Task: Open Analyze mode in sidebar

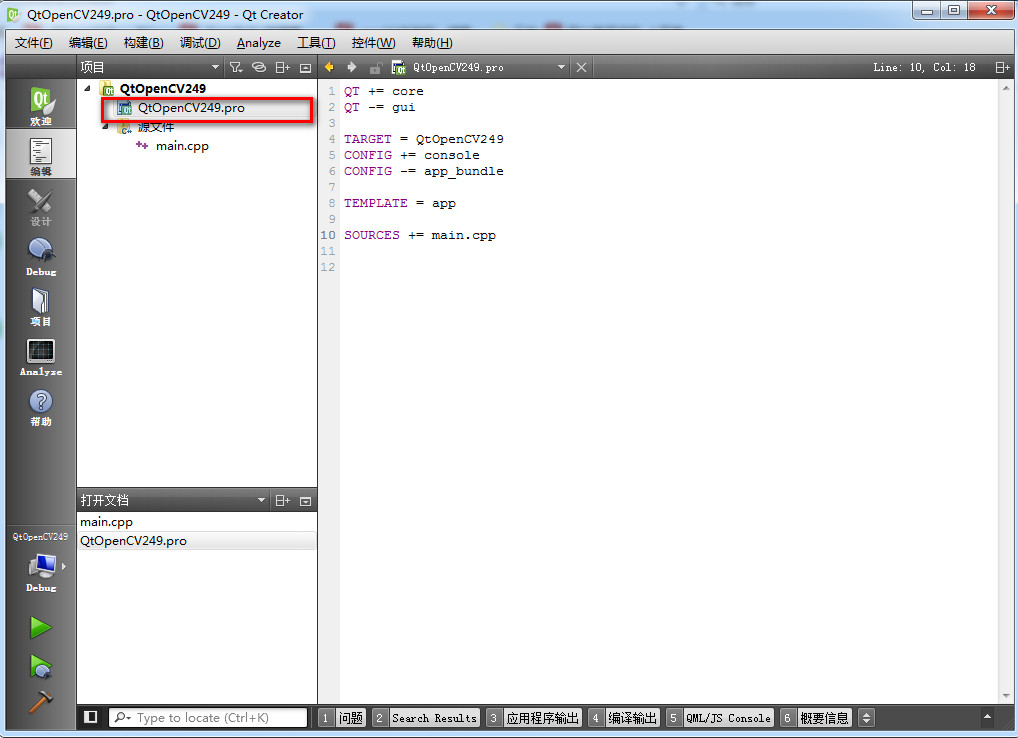Action: click(41, 356)
